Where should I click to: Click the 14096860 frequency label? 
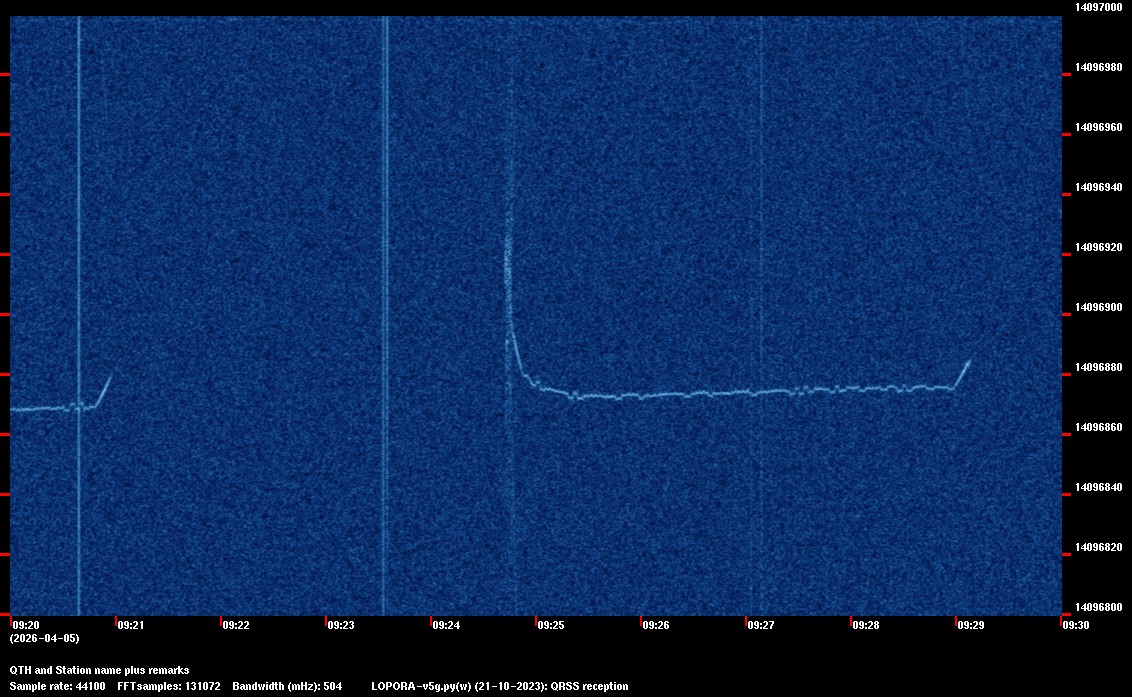pyautogui.click(x=1099, y=427)
